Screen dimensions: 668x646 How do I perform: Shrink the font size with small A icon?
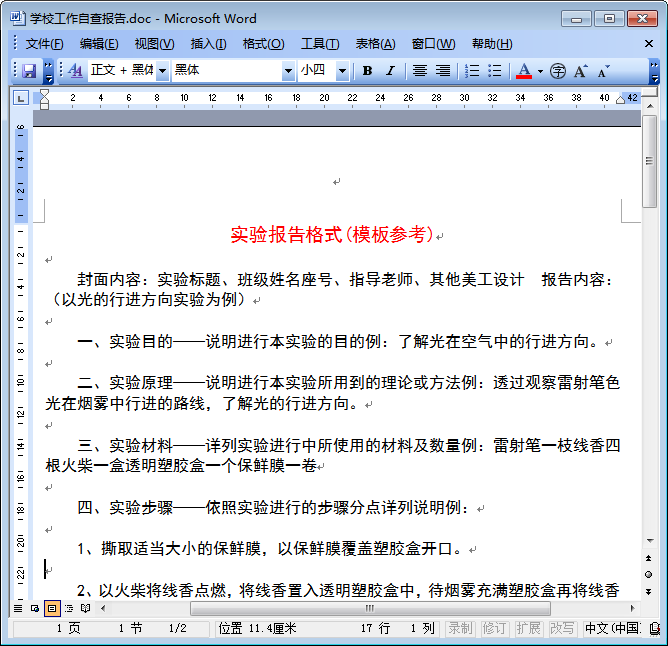[x=603, y=71]
